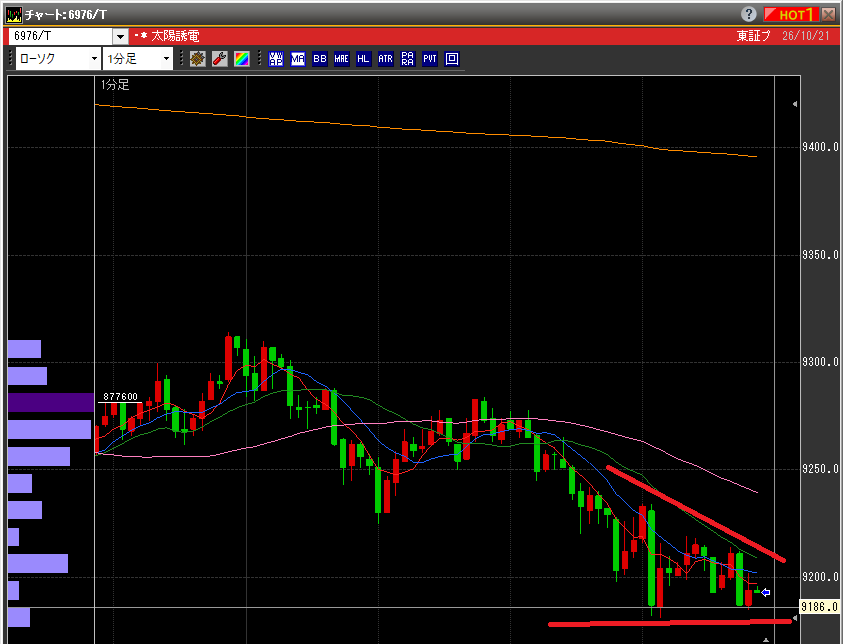Open the 1分足 timeframe dropdown
This screenshot has width=843, height=644.
[138, 59]
